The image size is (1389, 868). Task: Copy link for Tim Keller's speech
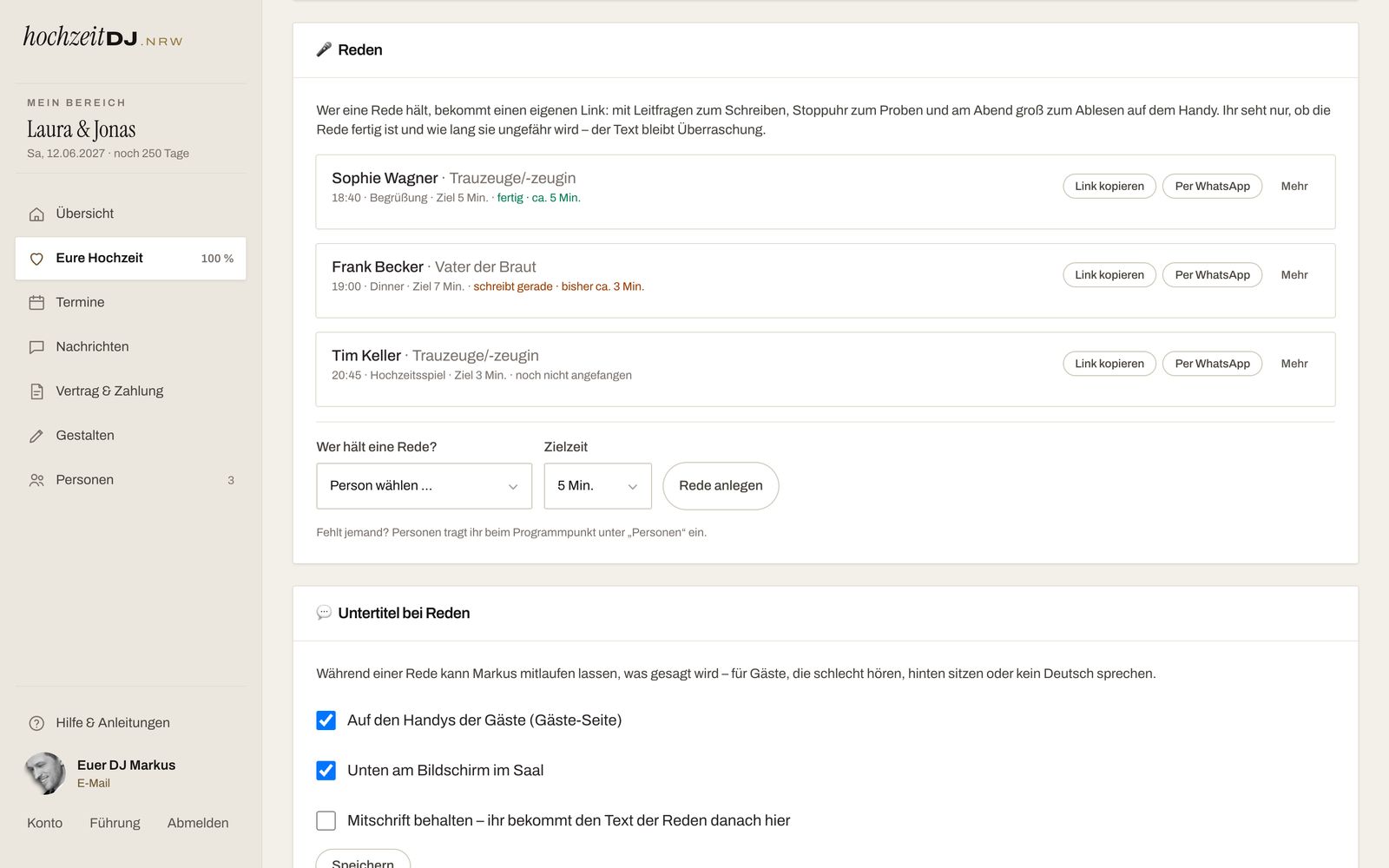(x=1109, y=364)
